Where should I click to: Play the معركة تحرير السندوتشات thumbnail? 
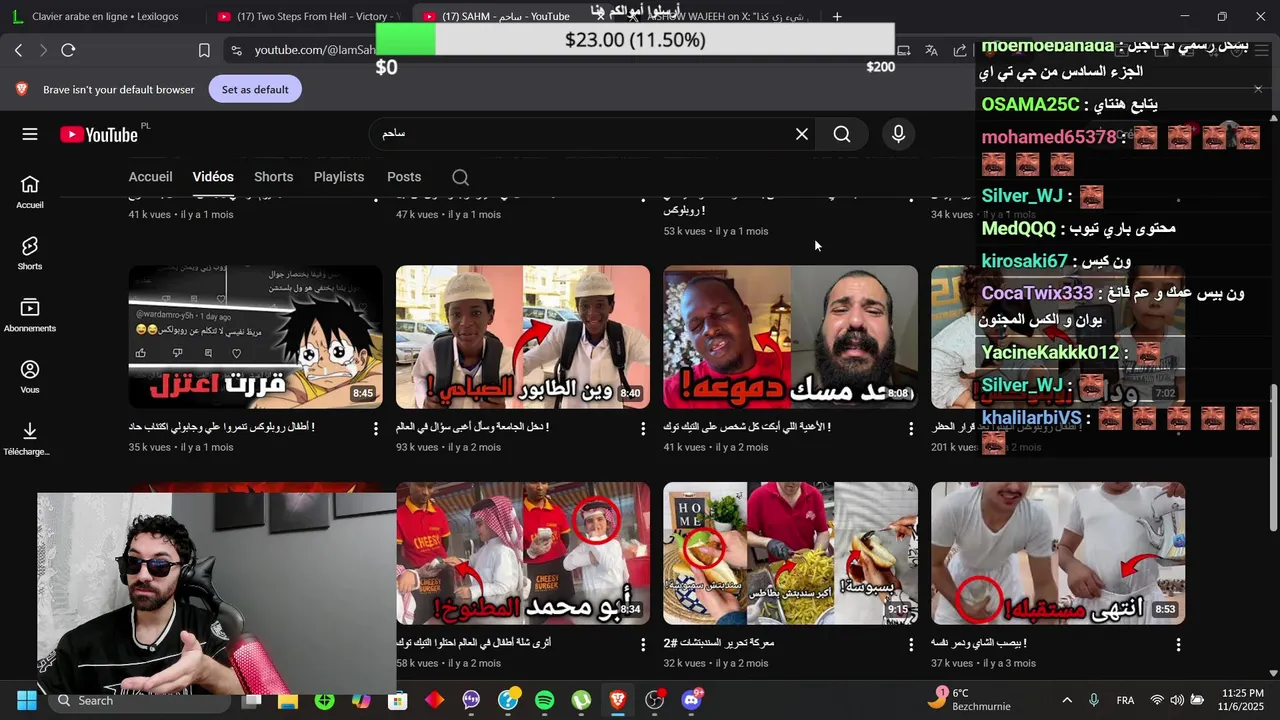[x=790, y=554]
